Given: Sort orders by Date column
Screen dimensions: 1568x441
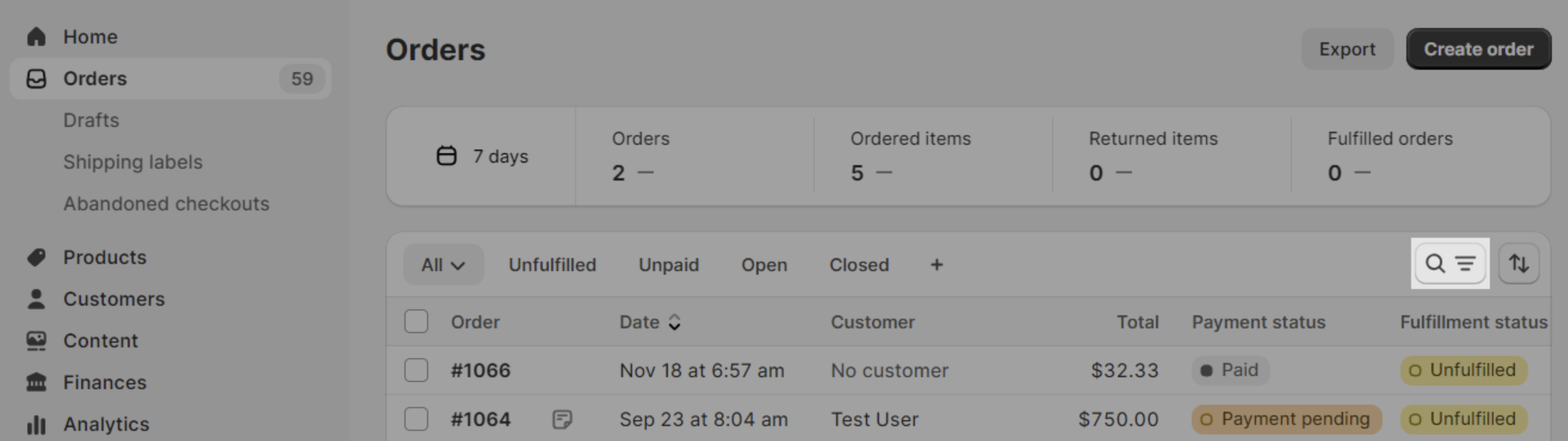Looking at the screenshot, I should (650, 322).
